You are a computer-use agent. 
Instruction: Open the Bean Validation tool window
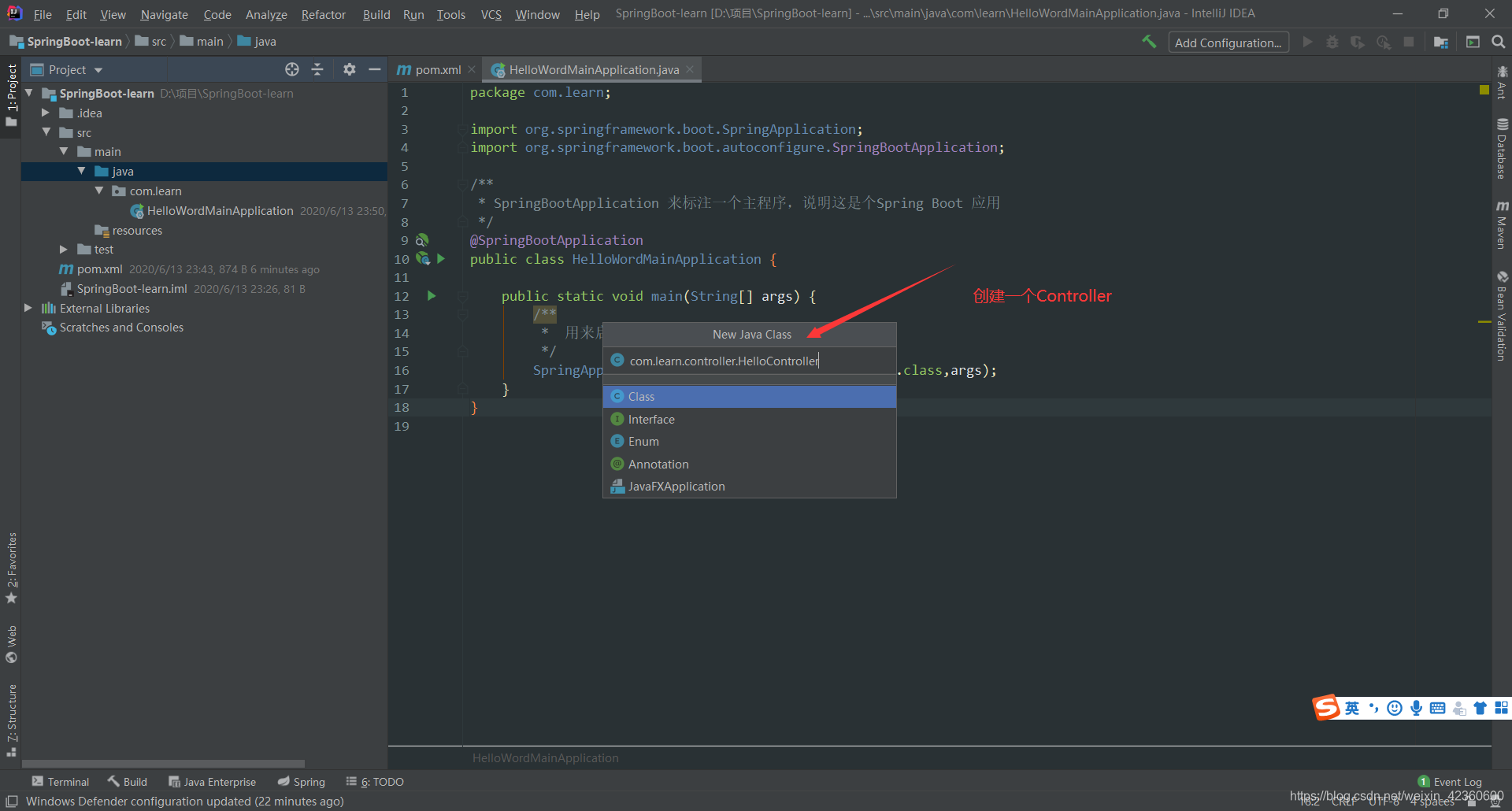point(1502,316)
